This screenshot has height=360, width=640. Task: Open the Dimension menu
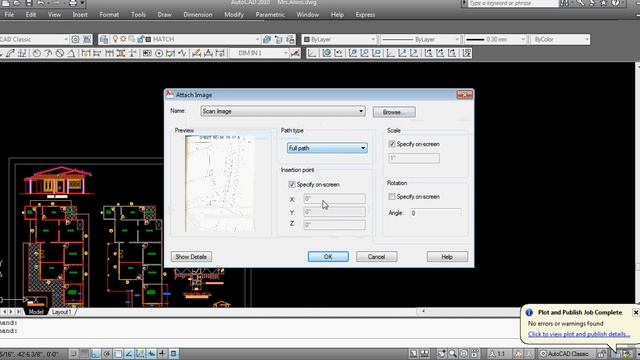click(198, 15)
